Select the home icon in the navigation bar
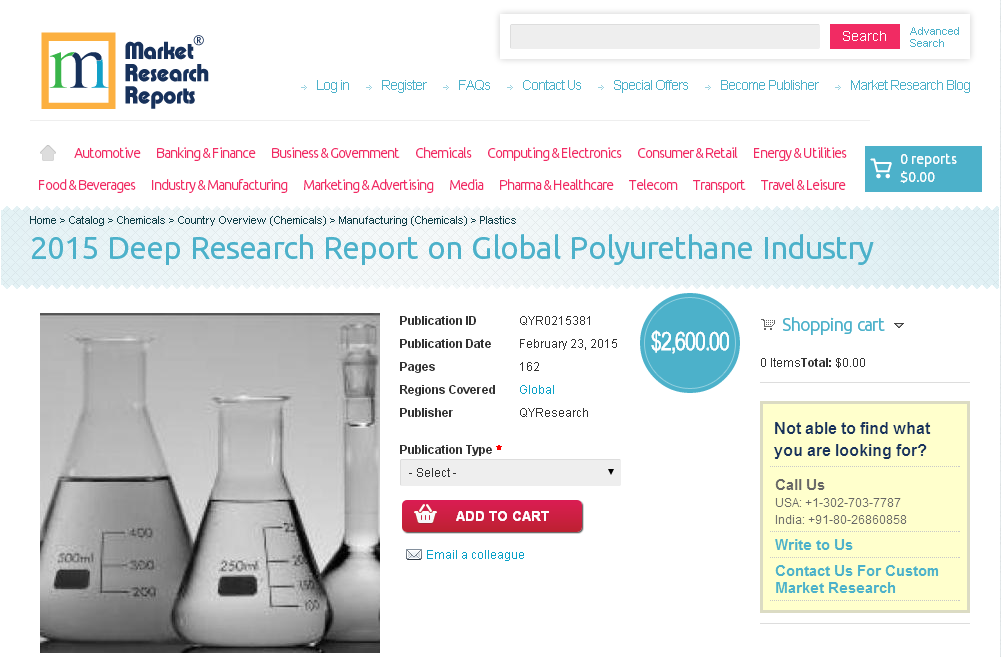 (x=47, y=152)
